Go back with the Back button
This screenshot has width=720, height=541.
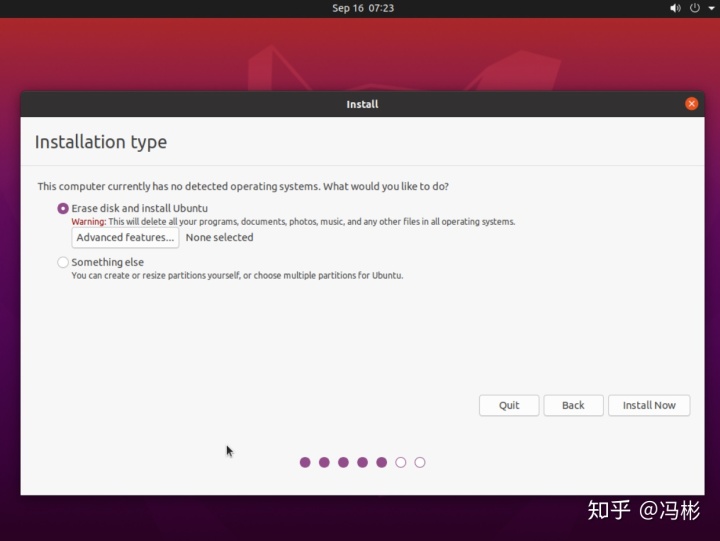[573, 406]
